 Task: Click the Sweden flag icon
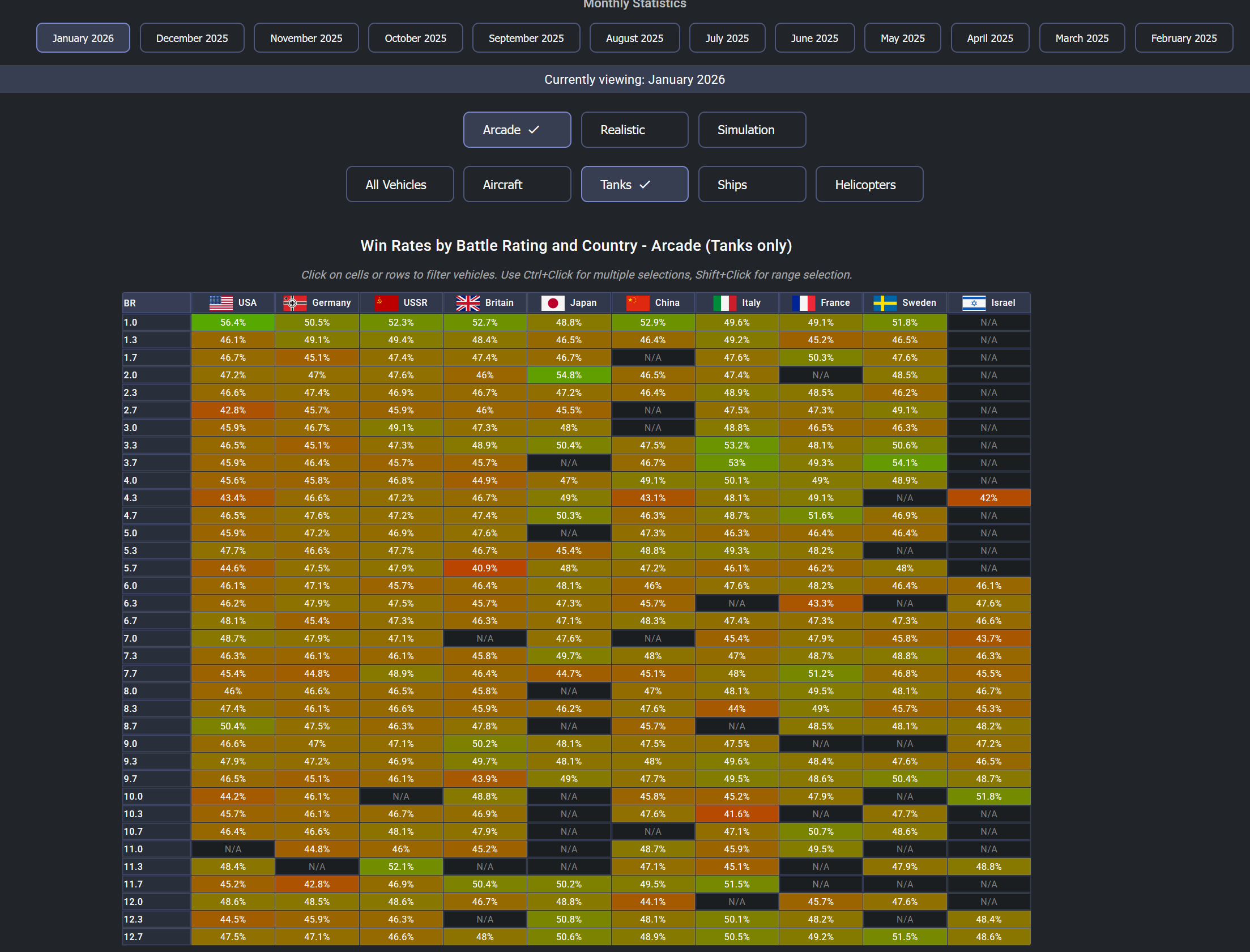tap(885, 303)
